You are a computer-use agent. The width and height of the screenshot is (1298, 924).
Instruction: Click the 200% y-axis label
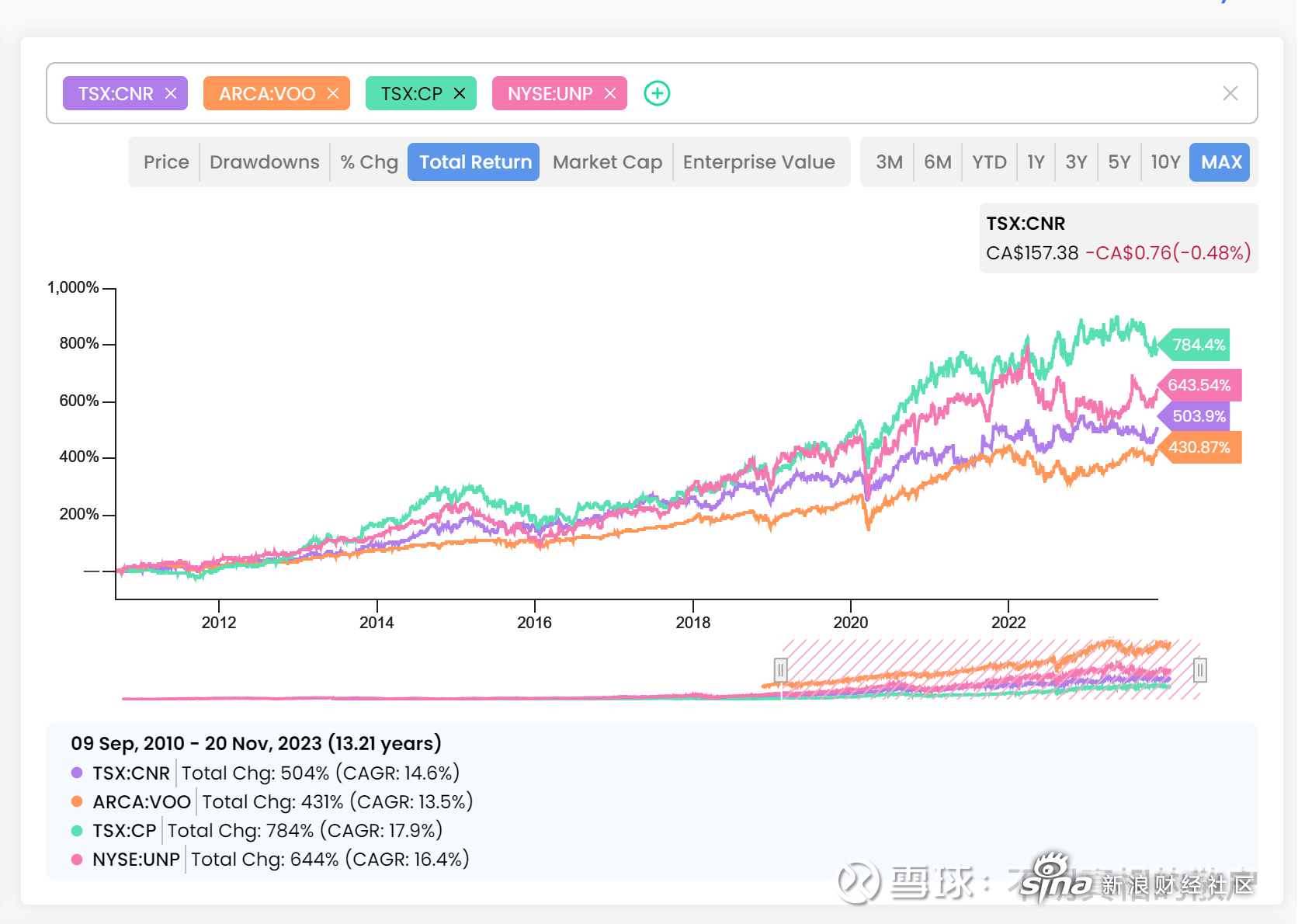click(x=79, y=514)
